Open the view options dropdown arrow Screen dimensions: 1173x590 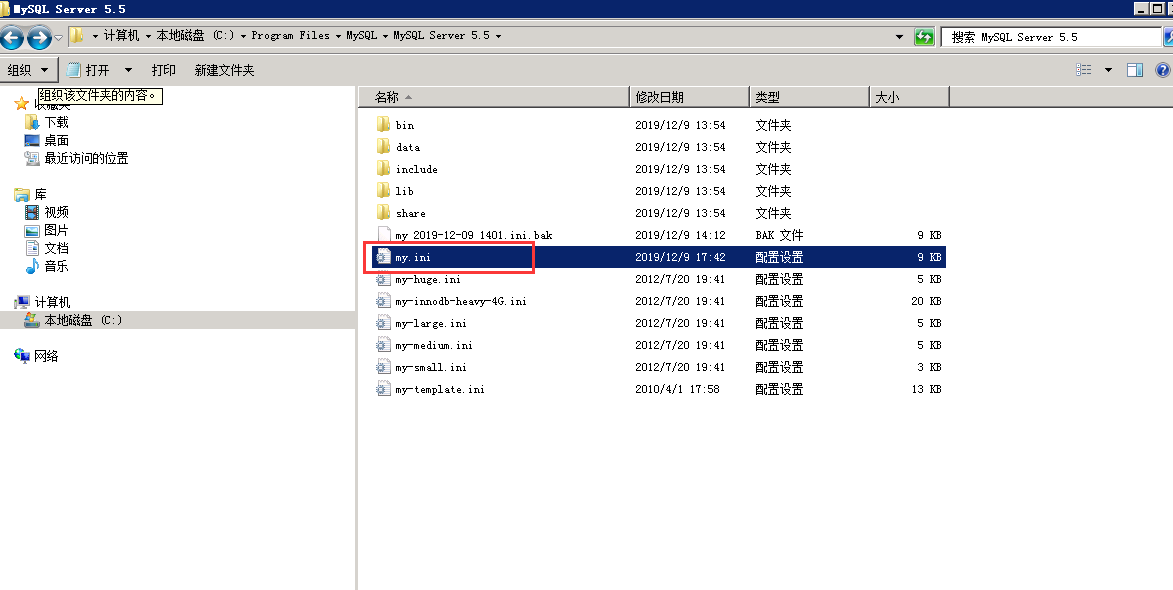(x=1108, y=70)
